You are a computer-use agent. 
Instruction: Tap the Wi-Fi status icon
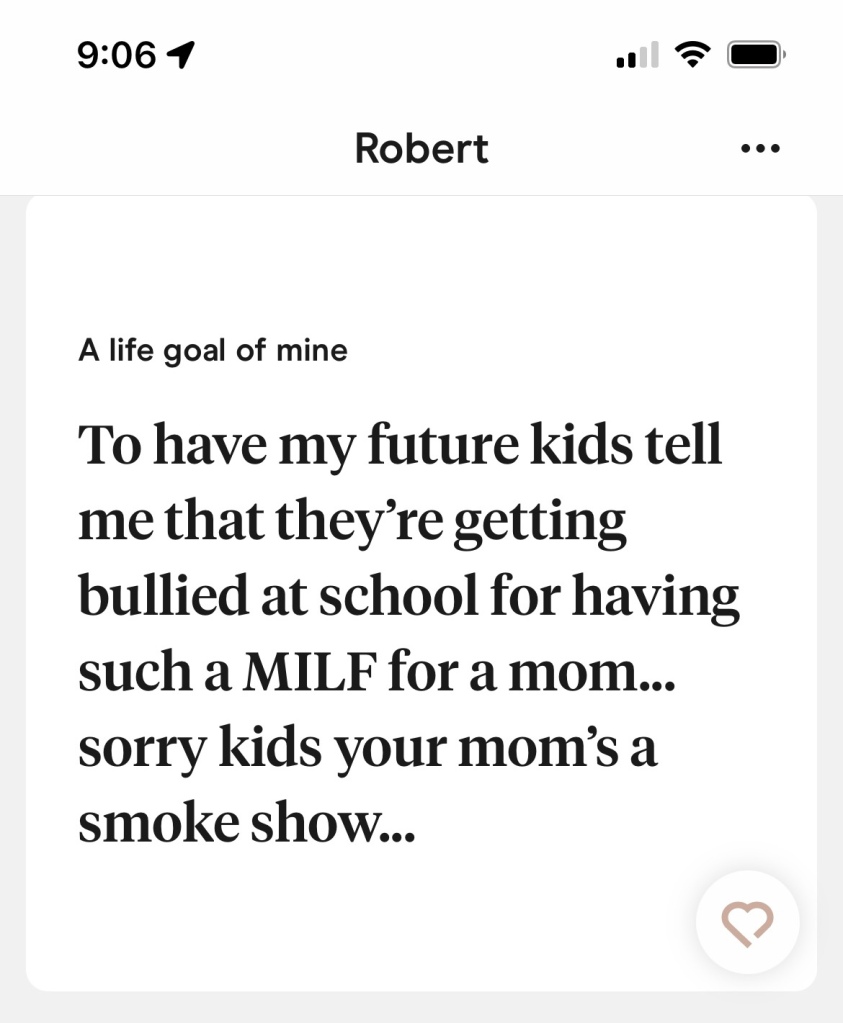coord(692,55)
